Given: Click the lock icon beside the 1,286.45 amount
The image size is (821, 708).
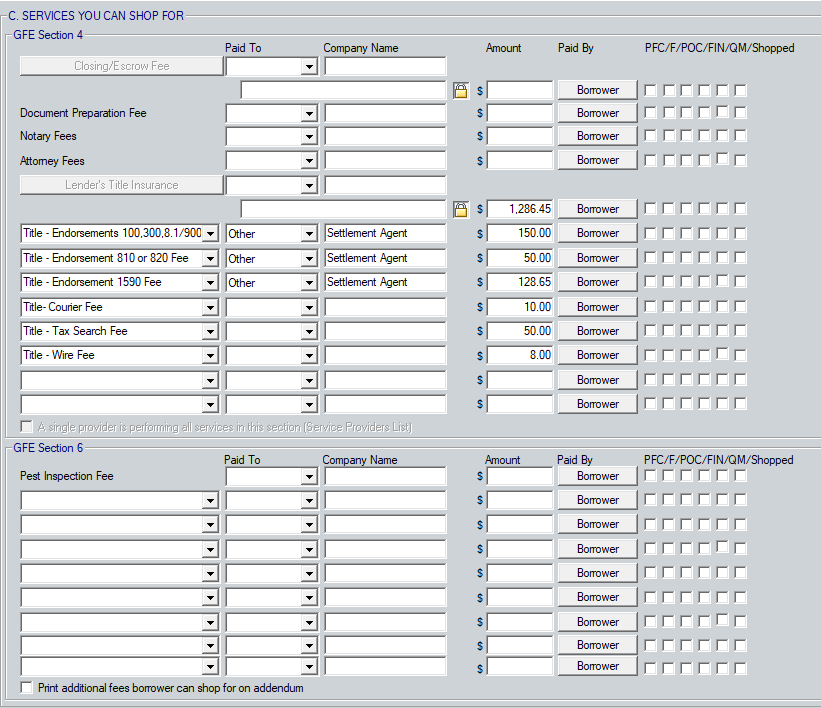Looking at the screenshot, I should click(460, 209).
